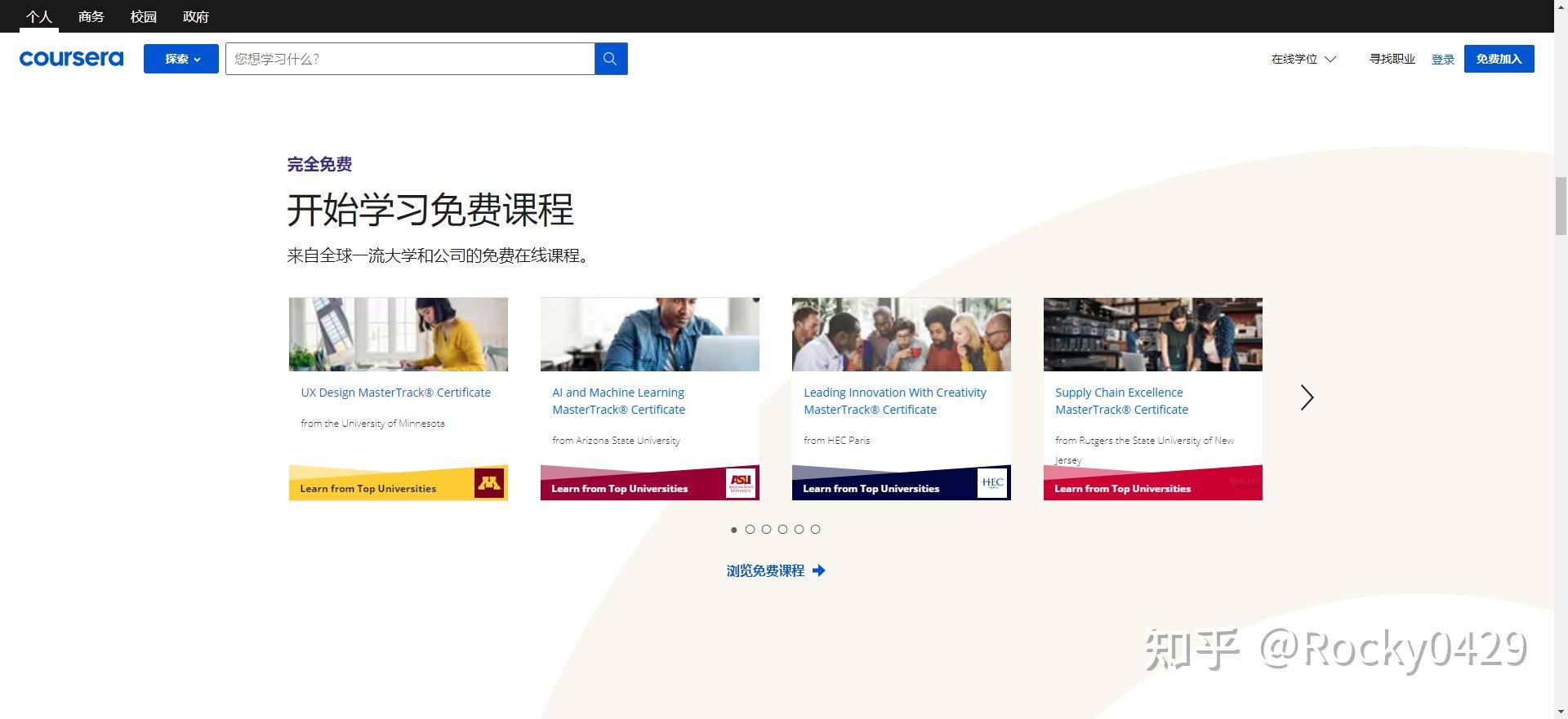Open Leading Innovation With Creativity link

[895, 401]
